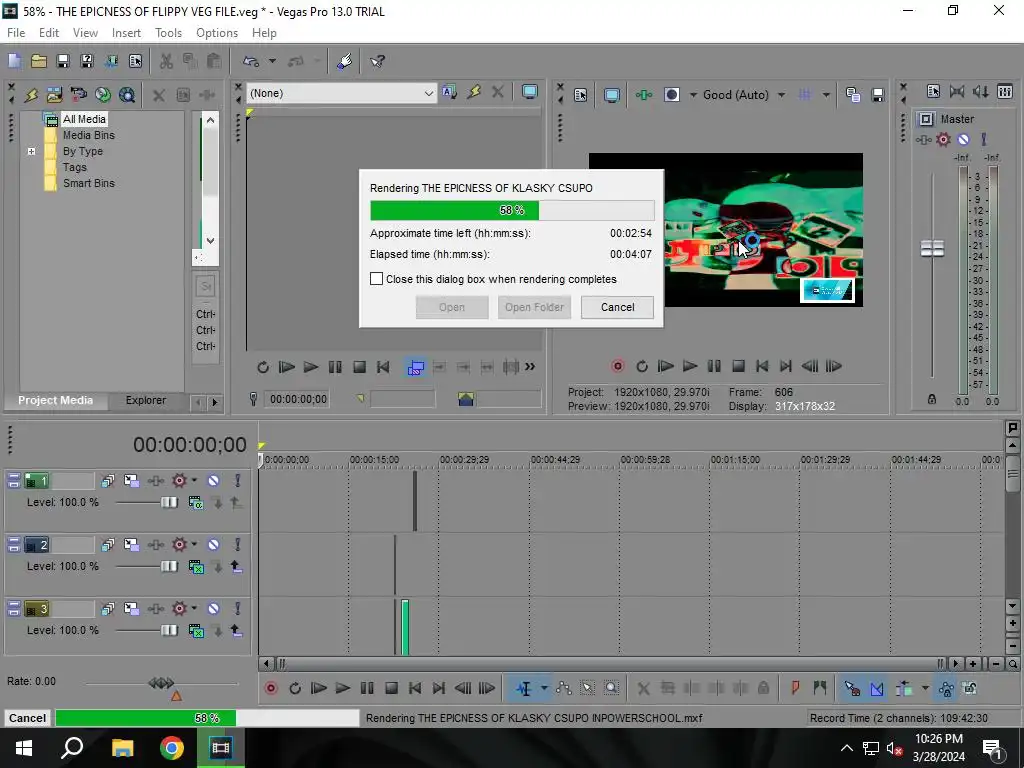This screenshot has height=768, width=1024.
Task: Show hidden system tray icons chevron
Action: point(846,748)
